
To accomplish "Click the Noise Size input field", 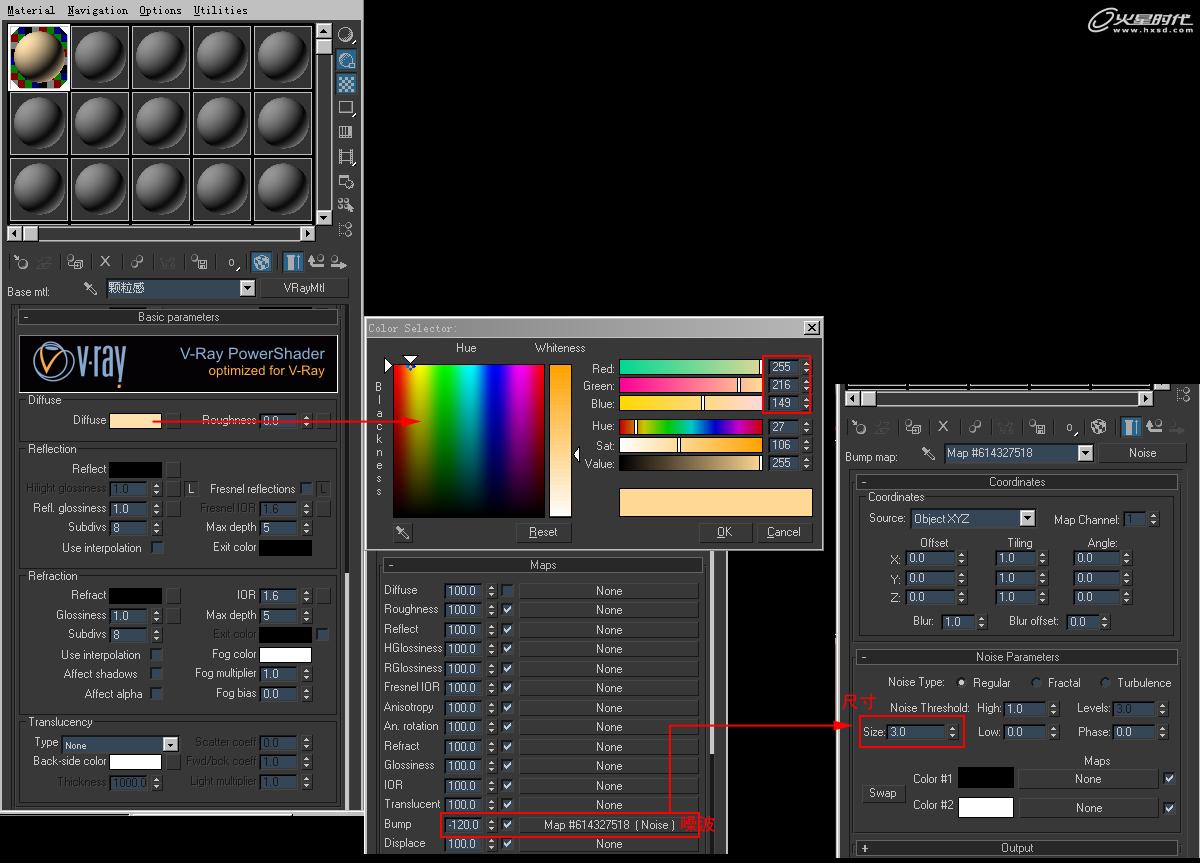I will click(x=916, y=732).
